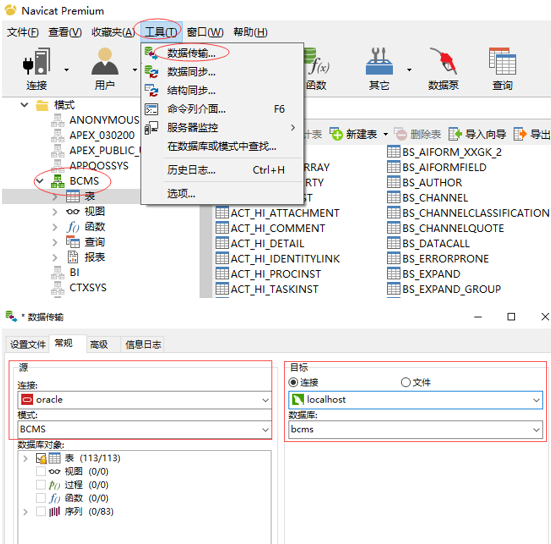Click the 导出 export wizard icon
The width and height of the screenshot is (551, 544).
[x=520, y=134]
